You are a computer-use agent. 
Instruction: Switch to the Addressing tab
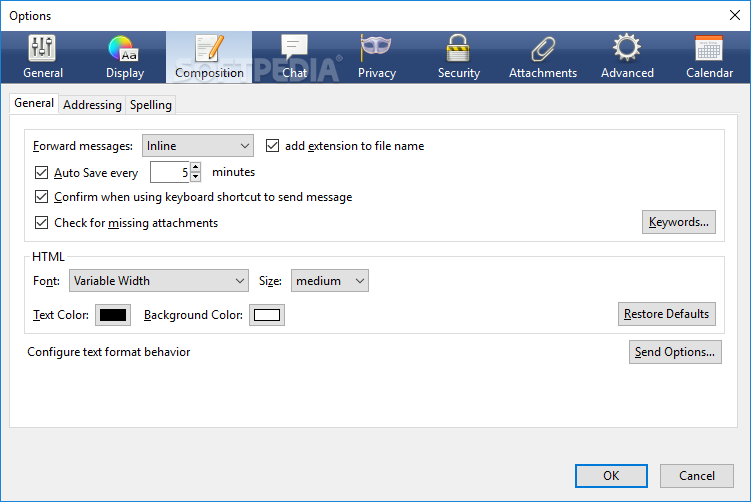point(92,105)
